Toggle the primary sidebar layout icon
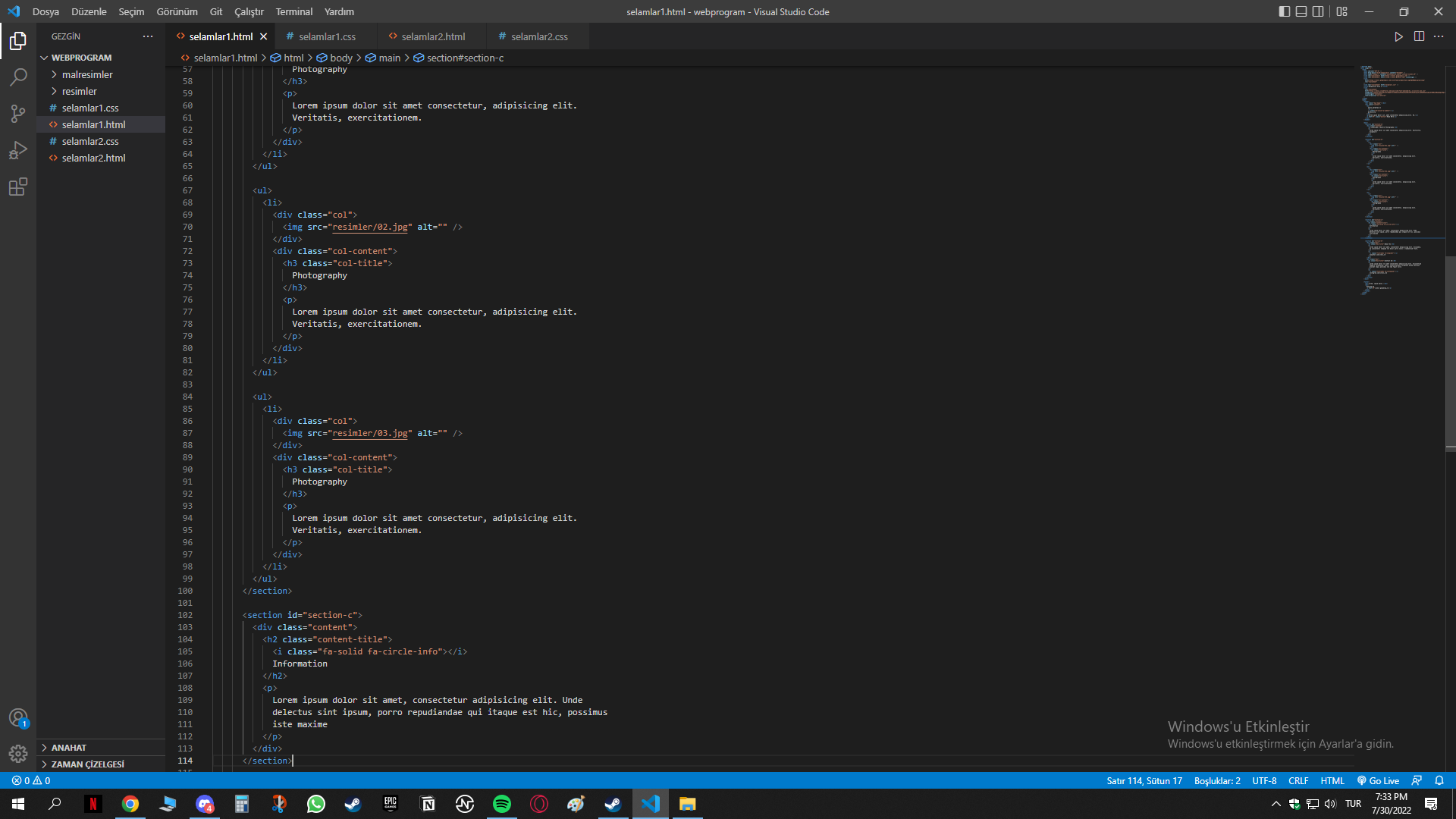1456x819 pixels. point(1284,11)
